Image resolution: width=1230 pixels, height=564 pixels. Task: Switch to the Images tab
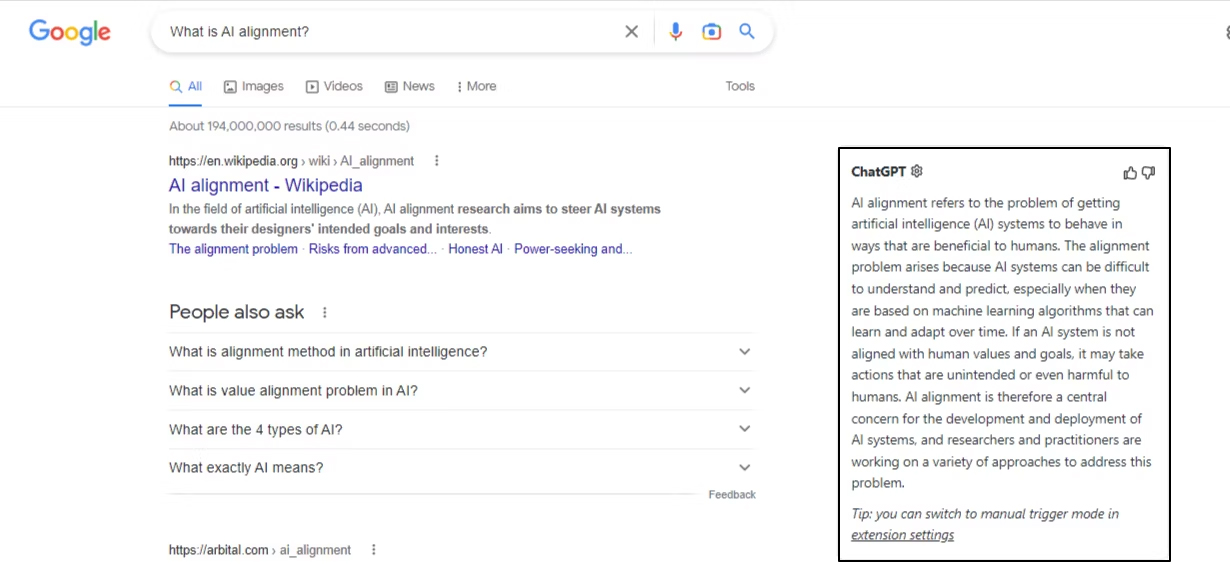254,87
